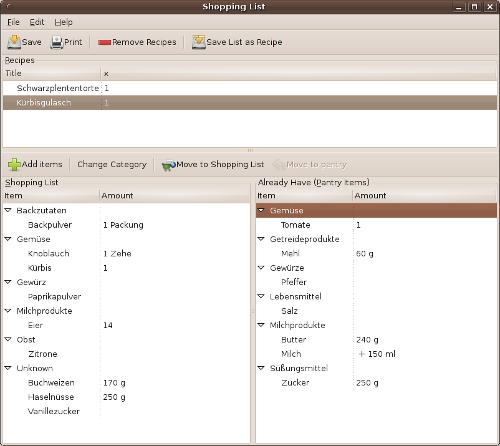The width and height of the screenshot is (500, 446).
Task: Collapse the Getreideprodukte pantry category
Action: point(261,239)
